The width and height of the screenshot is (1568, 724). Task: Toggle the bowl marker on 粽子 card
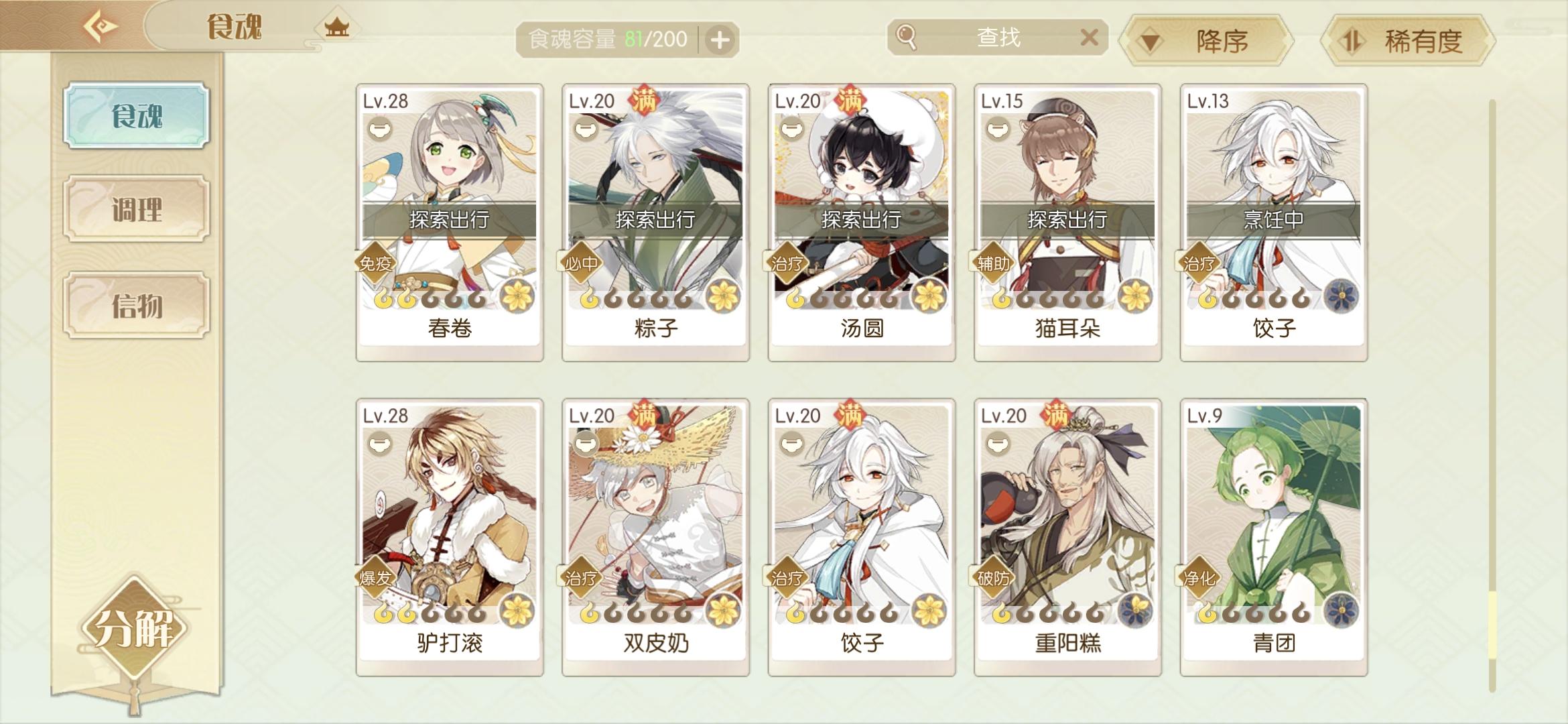tap(586, 129)
